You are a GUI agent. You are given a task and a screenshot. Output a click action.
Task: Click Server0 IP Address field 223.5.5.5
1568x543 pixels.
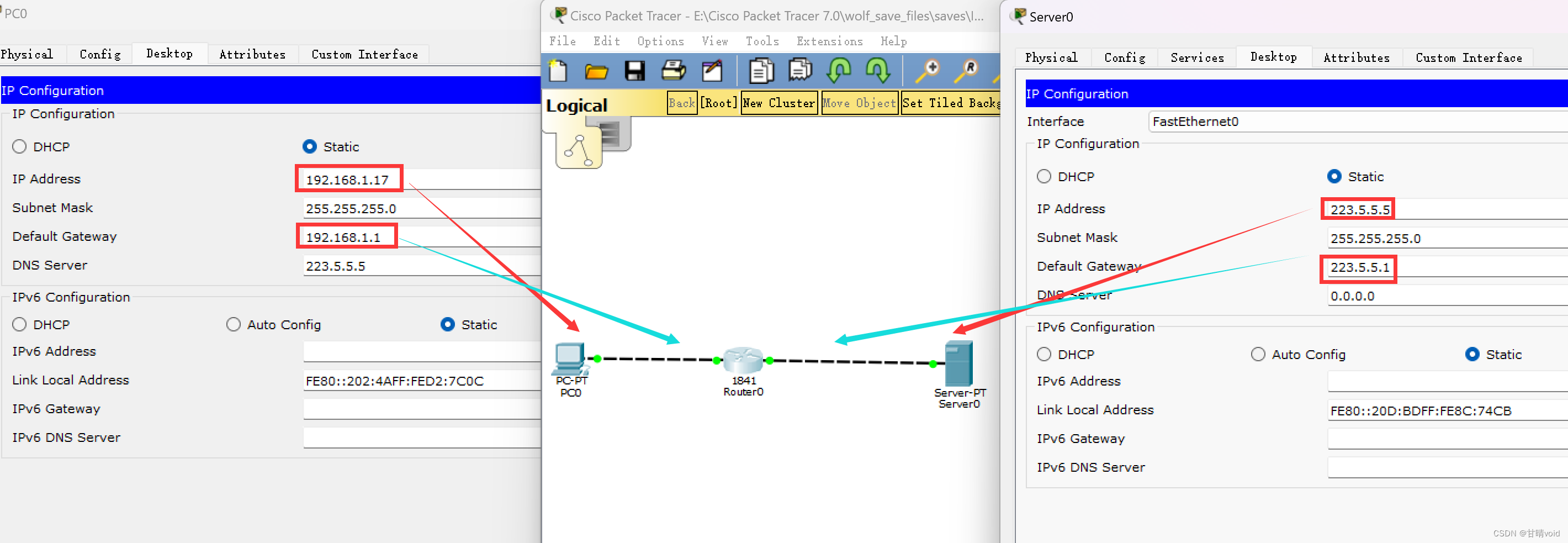pyautogui.click(x=1448, y=209)
